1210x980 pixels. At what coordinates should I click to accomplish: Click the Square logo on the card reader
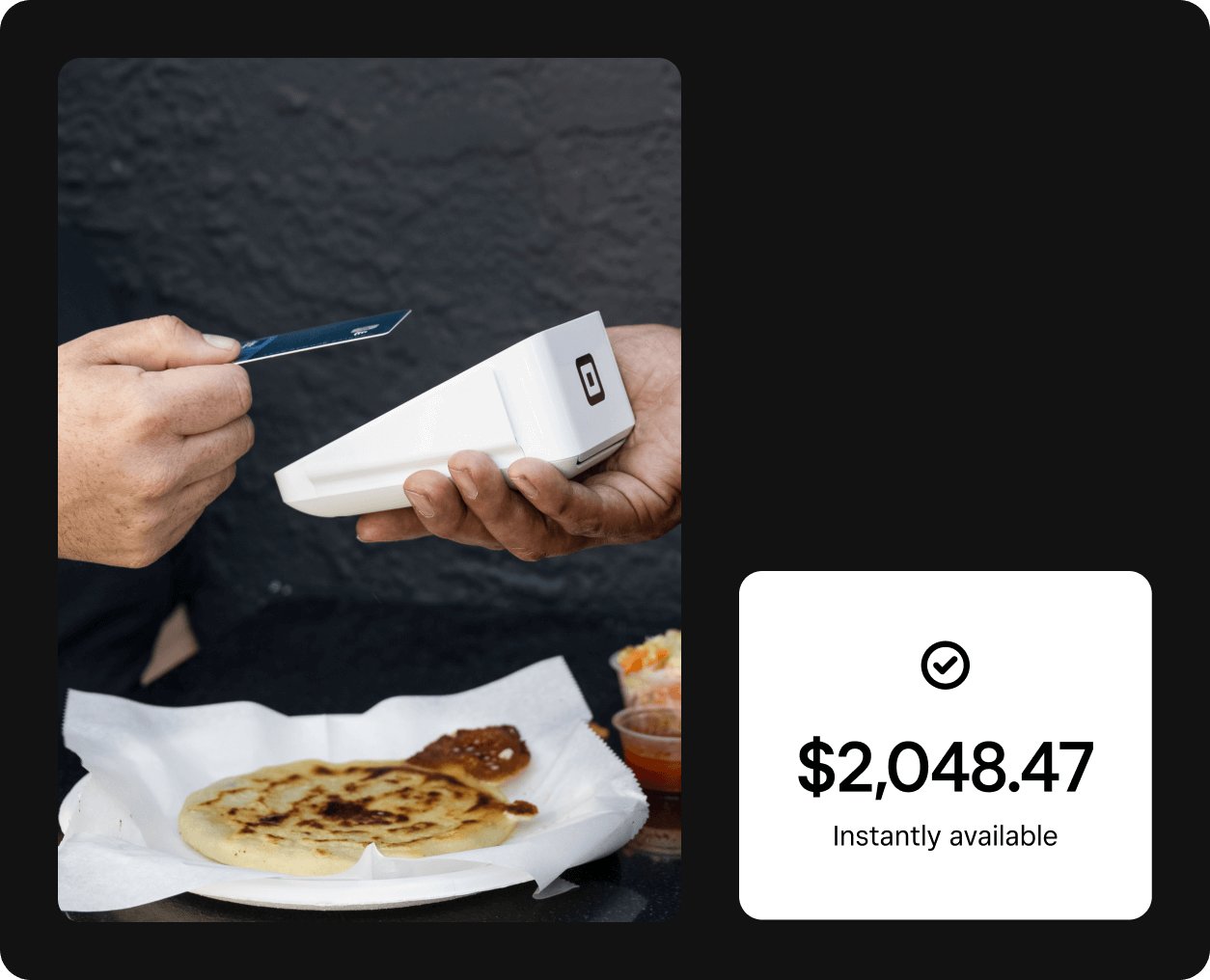point(590,379)
